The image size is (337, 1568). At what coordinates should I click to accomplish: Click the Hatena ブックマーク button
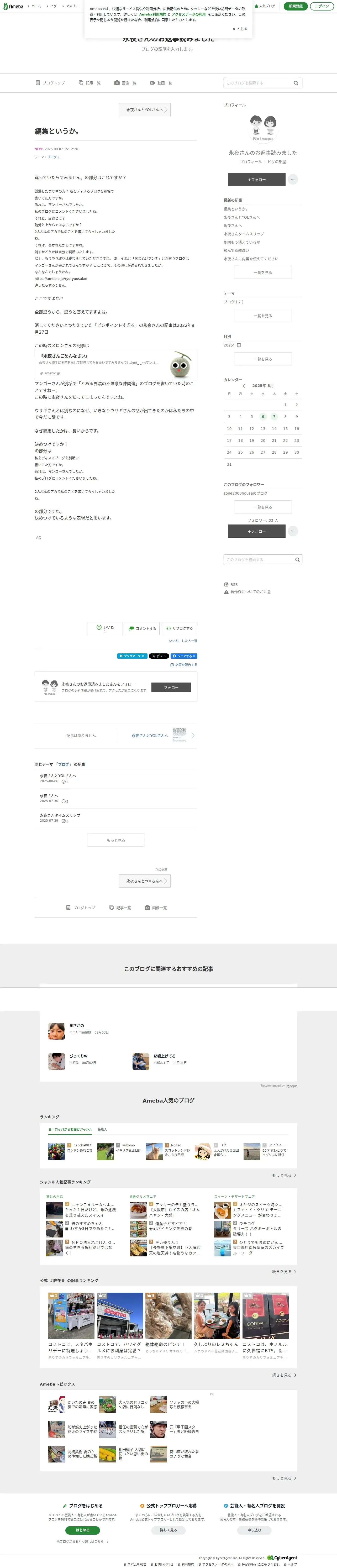point(132,656)
